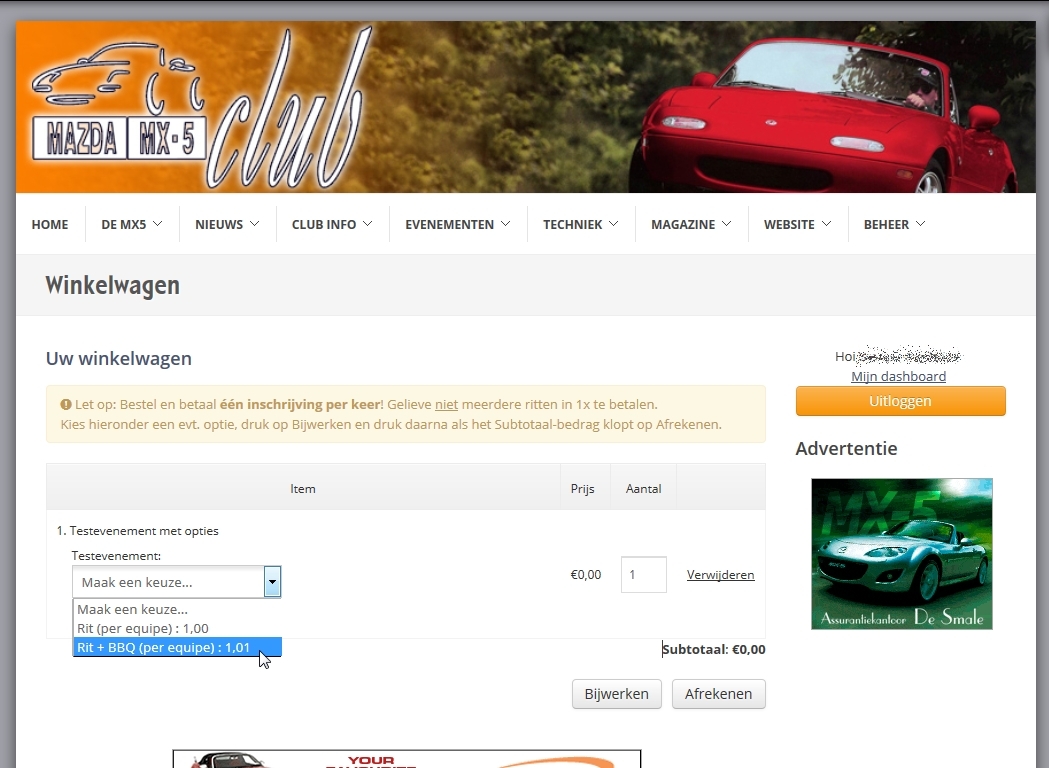Click the bottom banner advertisement

(x=407, y=759)
